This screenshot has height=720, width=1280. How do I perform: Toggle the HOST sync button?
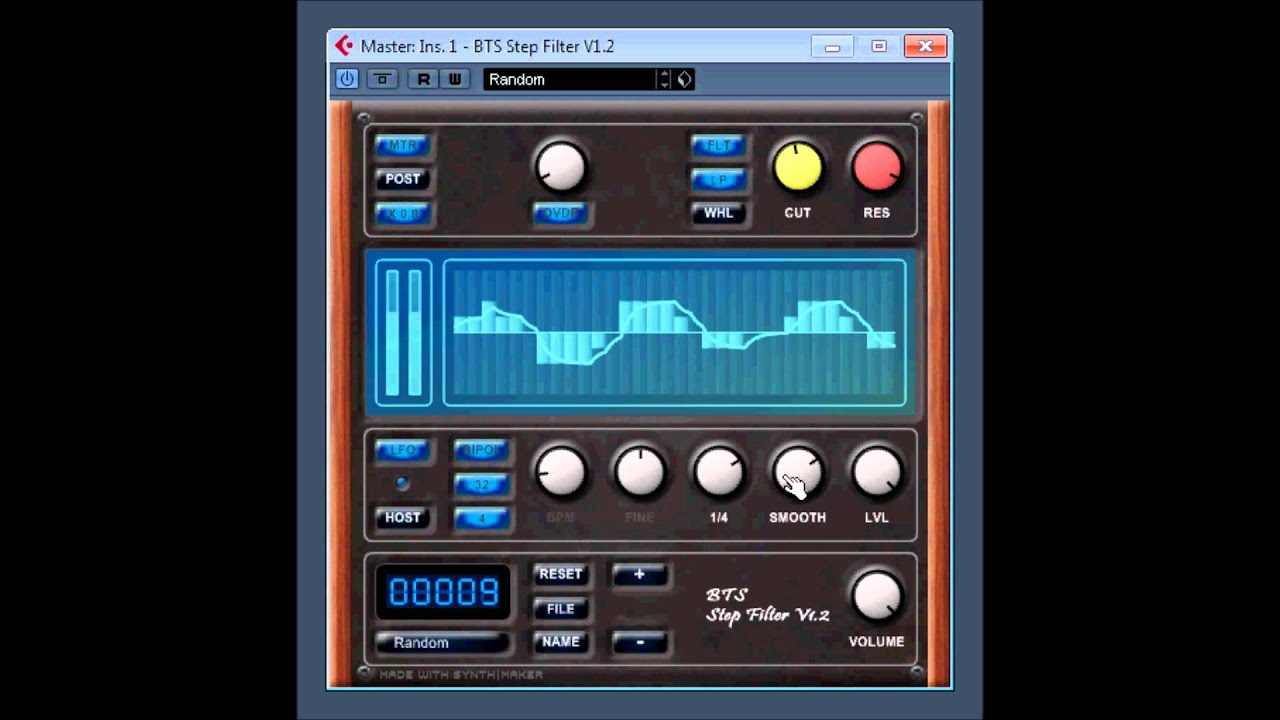click(x=403, y=518)
